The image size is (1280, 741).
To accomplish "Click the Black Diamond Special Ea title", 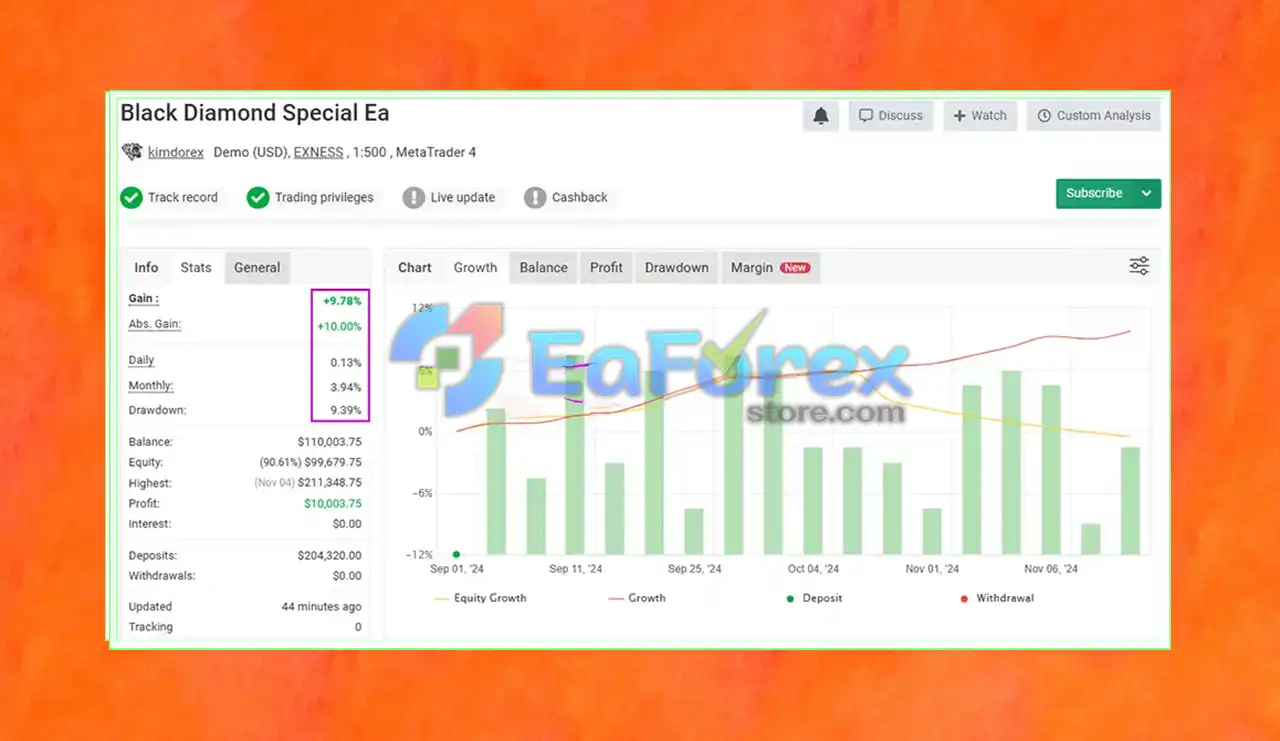I will pyautogui.click(x=255, y=113).
